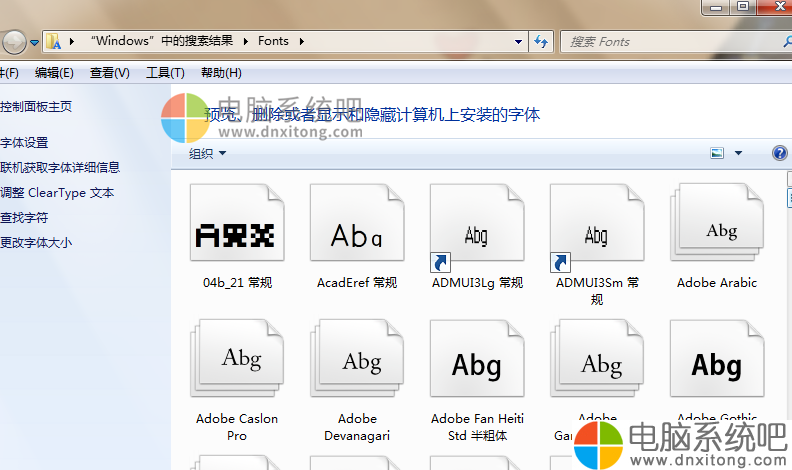Viewport: 792px width, 470px height.
Task: Open 调整 ClearType 文本 link
Action: pos(57,193)
